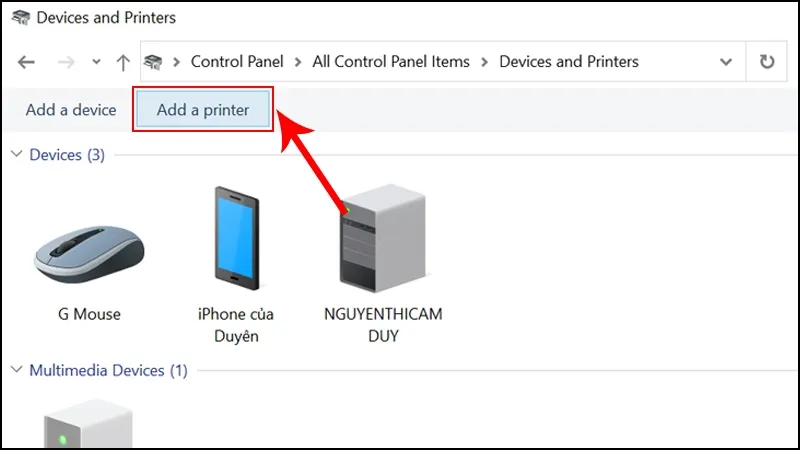The height and width of the screenshot is (450, 800).
Task: Click the Forward navigation arrow
Action: pos(66,62)
